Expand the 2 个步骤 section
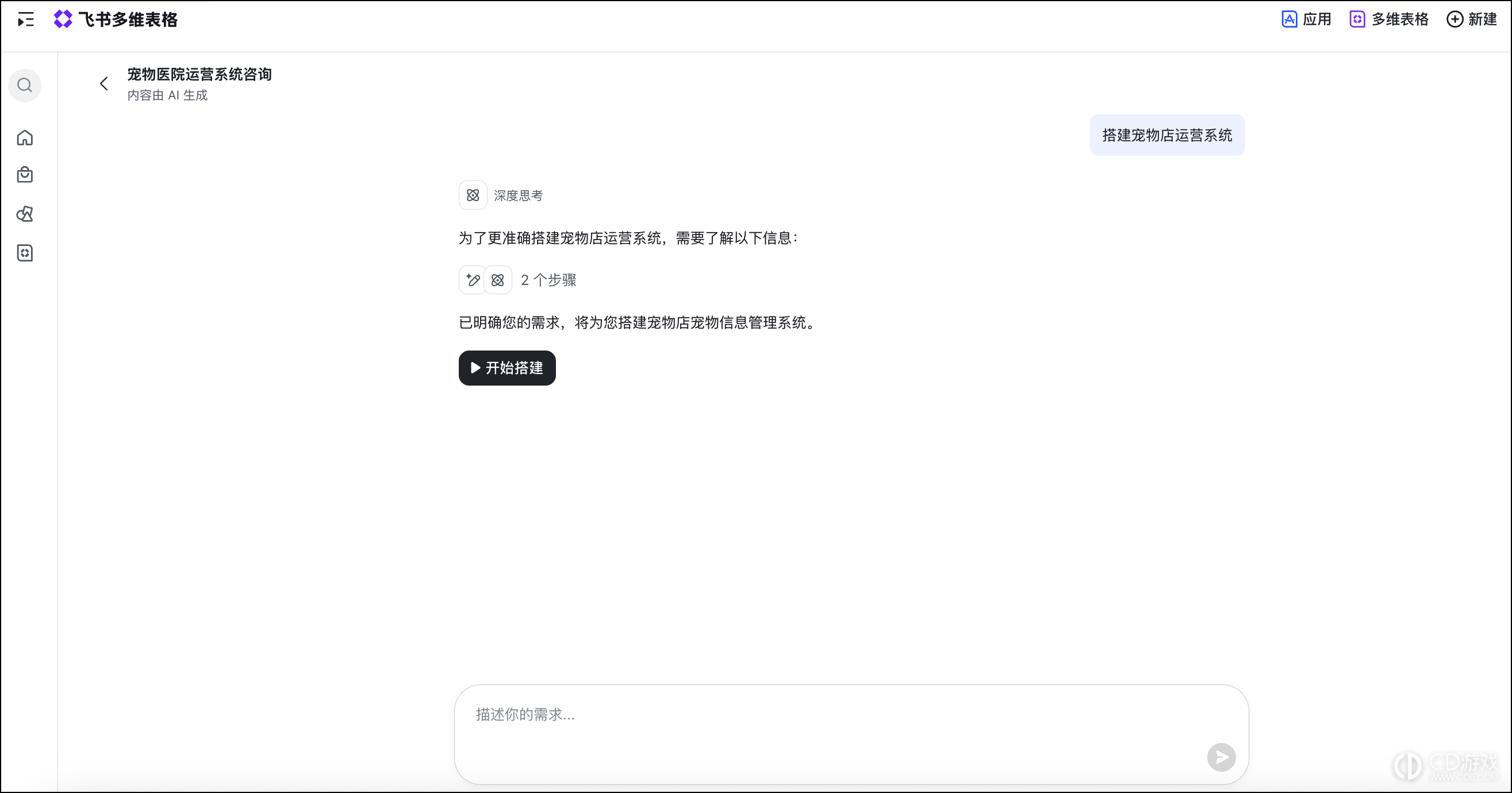1512x793 pixels. pyautogui.click(x=548, y=280)
